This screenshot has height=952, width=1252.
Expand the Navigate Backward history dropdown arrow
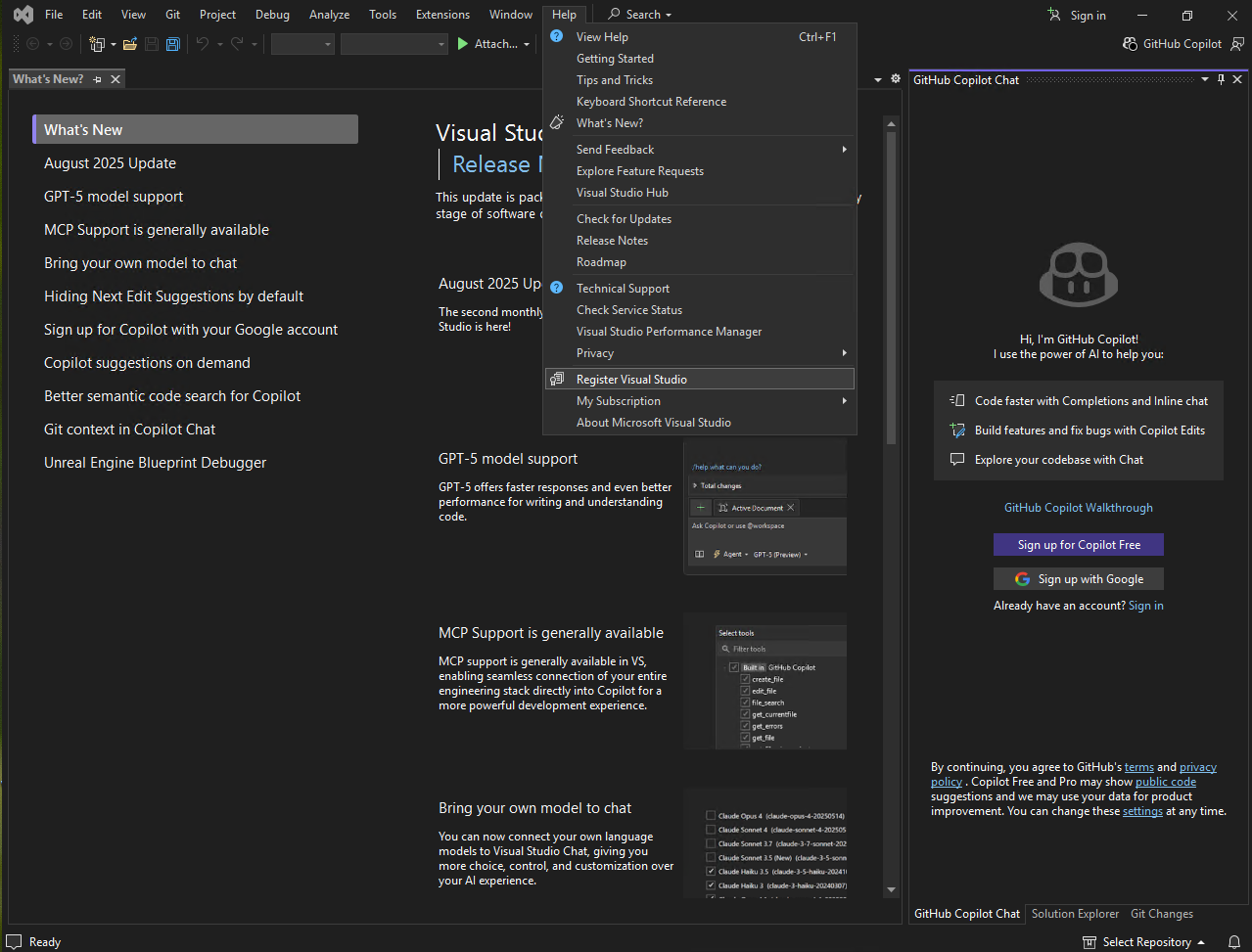coord(48,44)
